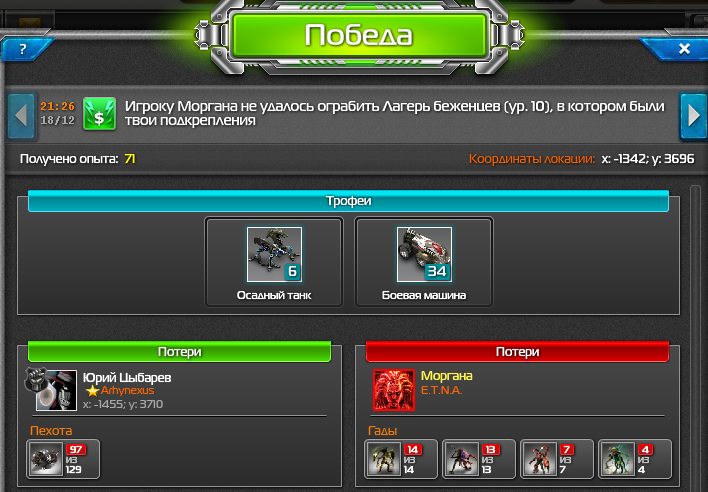Go to the previous battle report arrow
The image size is (708, 492).
coord(21,116)
